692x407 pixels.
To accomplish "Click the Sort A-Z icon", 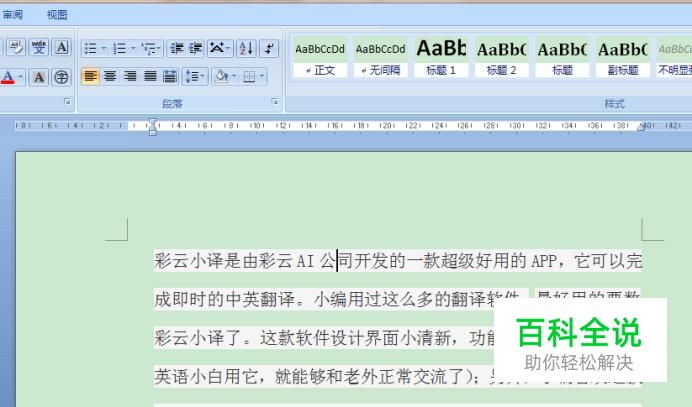I will (246, 48).
